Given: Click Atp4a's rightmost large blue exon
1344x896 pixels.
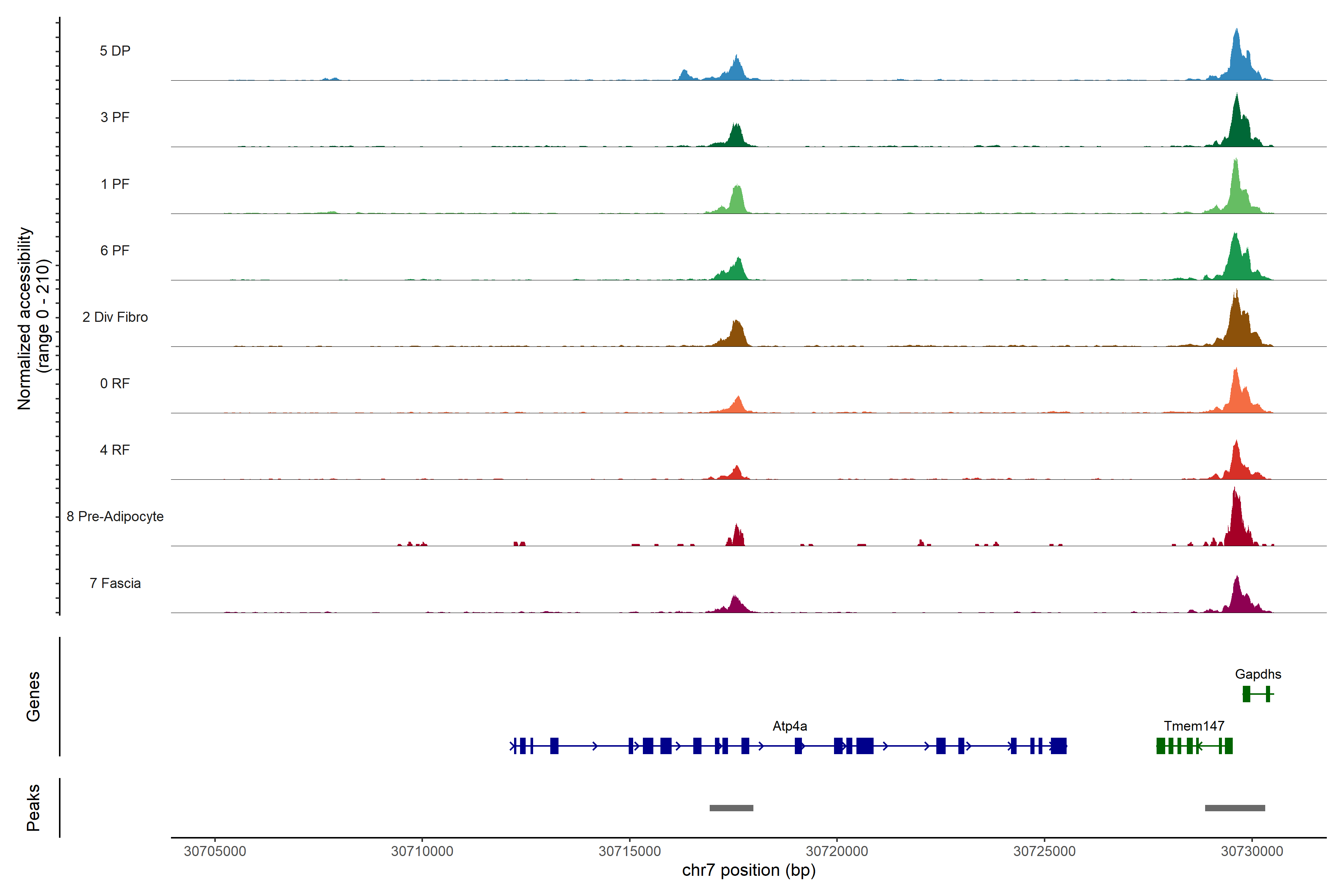Looking at the screenshot, I should pos(1058,746).
